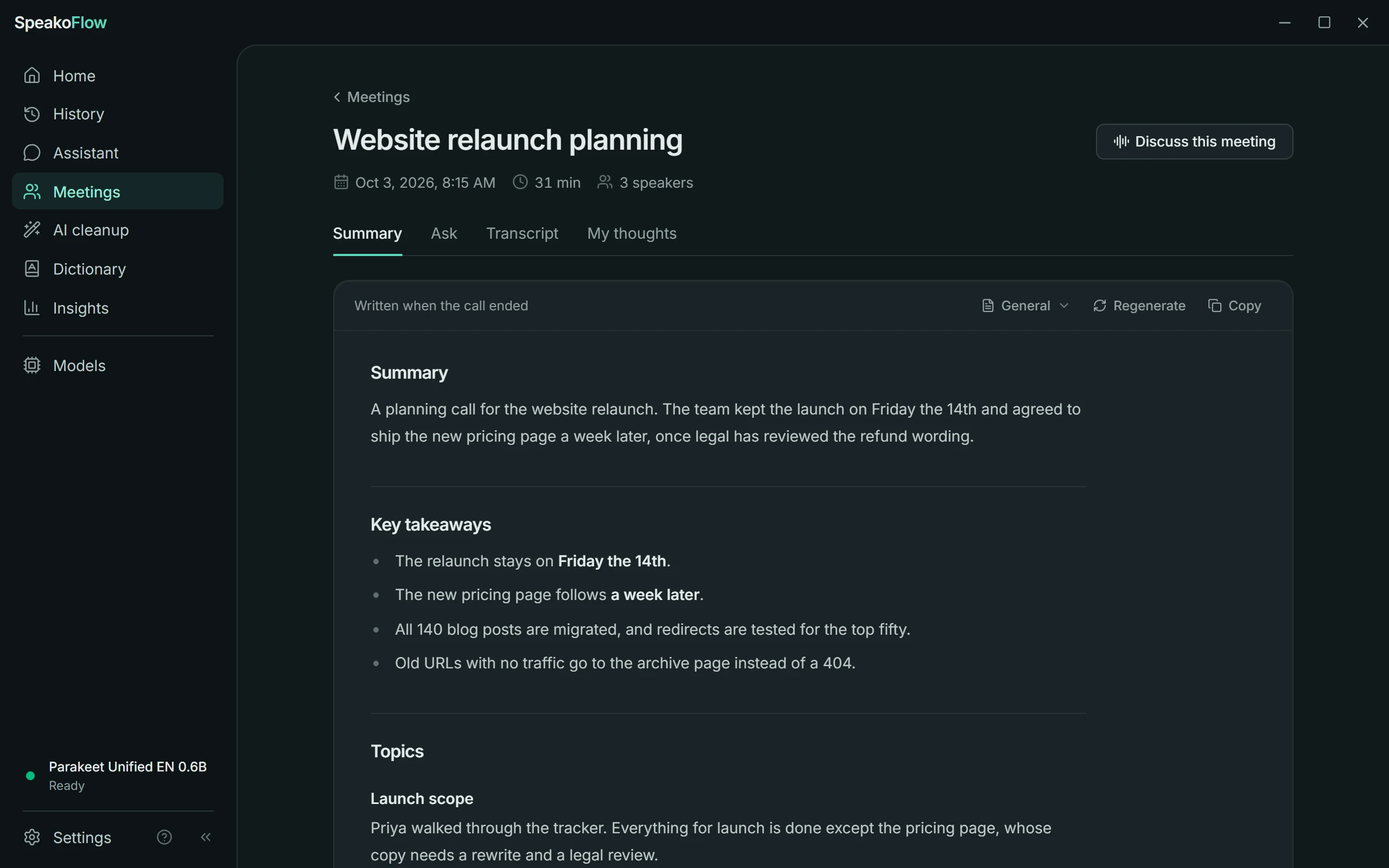The height and width of the screenshot is (868, 1389).
Task: Click the All 140 blog posts bullet
Action: [653, 629]
